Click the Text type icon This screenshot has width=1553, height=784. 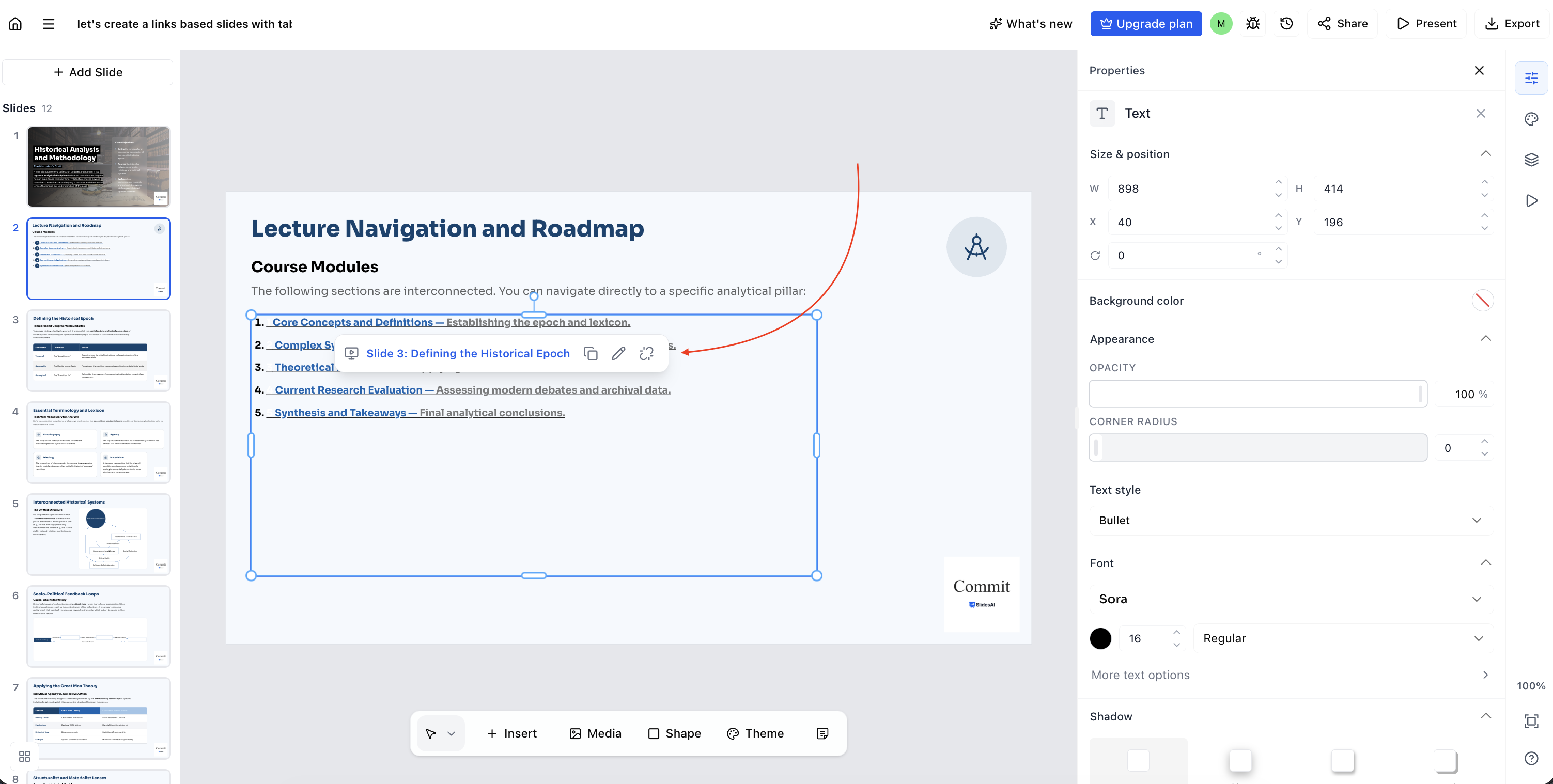(x=1102, y=113)
